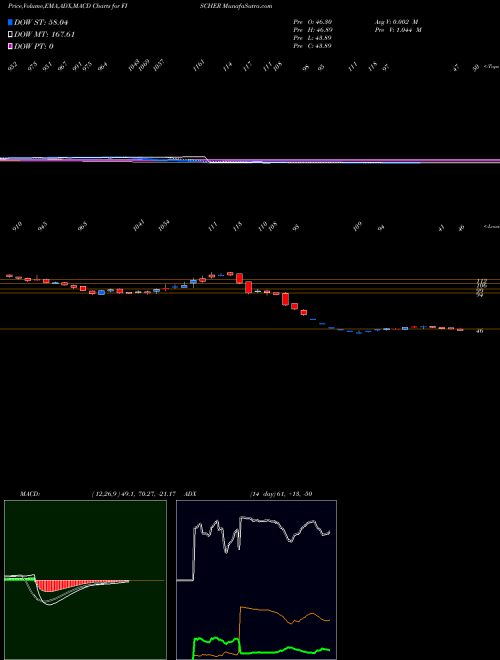Click the 'Pre H: 46.89' value

[313, 30]
